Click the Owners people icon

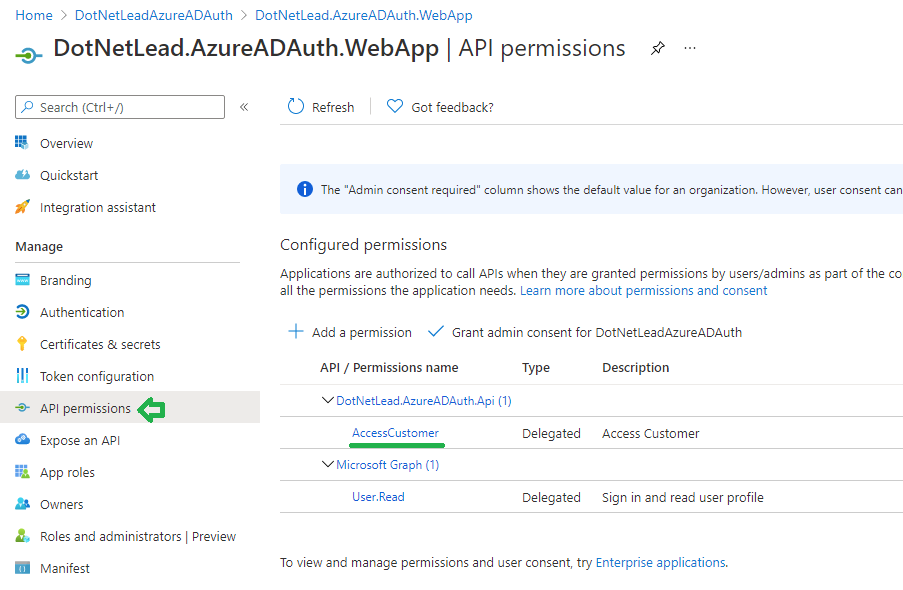22,504
